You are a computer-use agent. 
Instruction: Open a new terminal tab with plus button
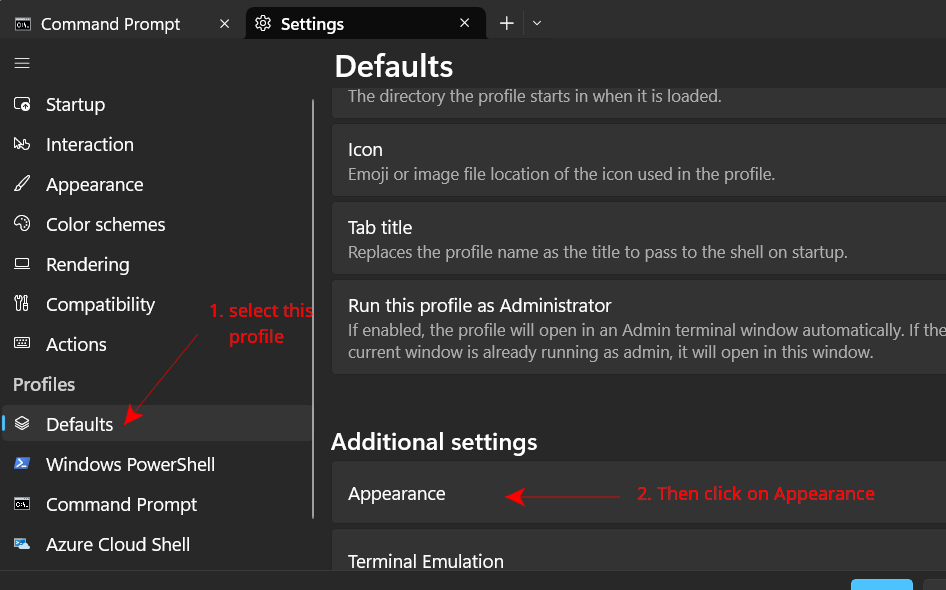[x=506, y=22]
